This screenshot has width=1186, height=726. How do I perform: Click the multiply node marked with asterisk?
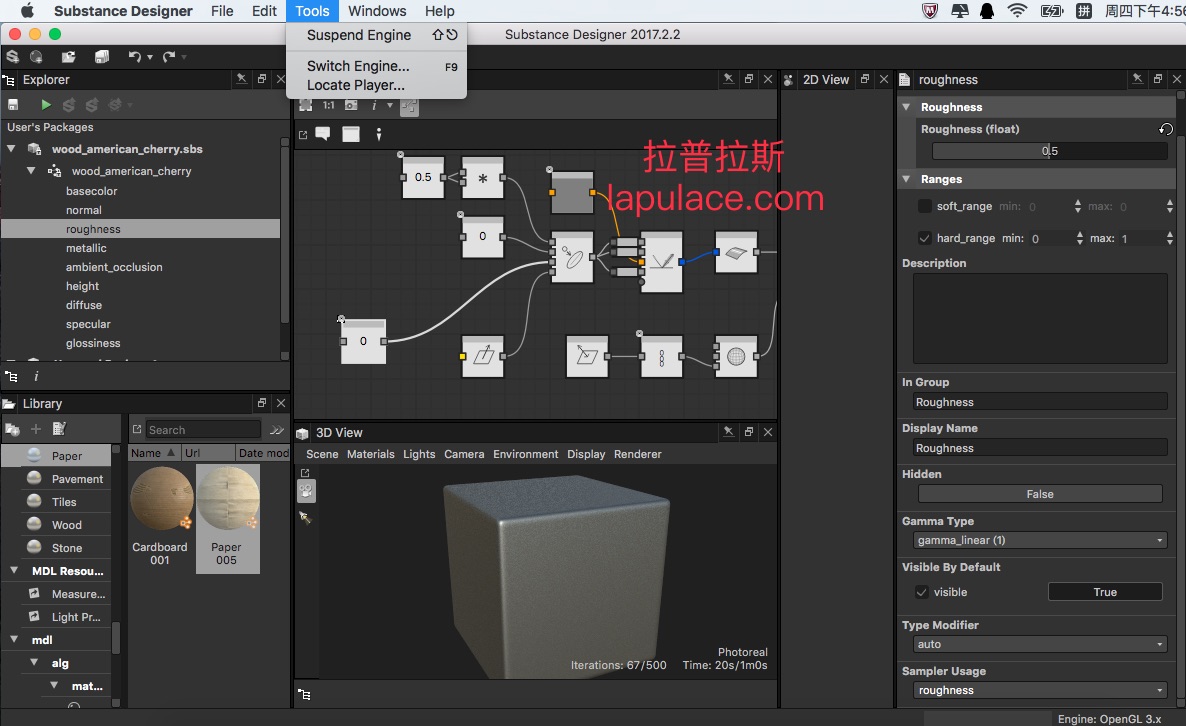pyautogui.click(x=483, y=178)
